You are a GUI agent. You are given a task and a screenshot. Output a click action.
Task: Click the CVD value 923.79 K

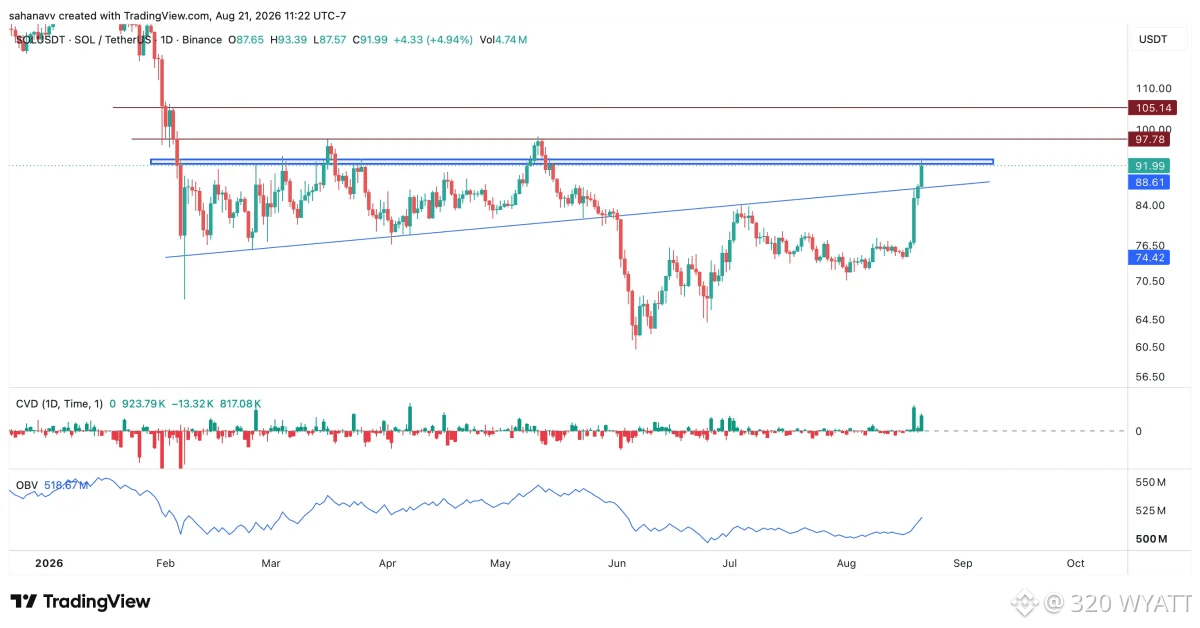point(145,404)
